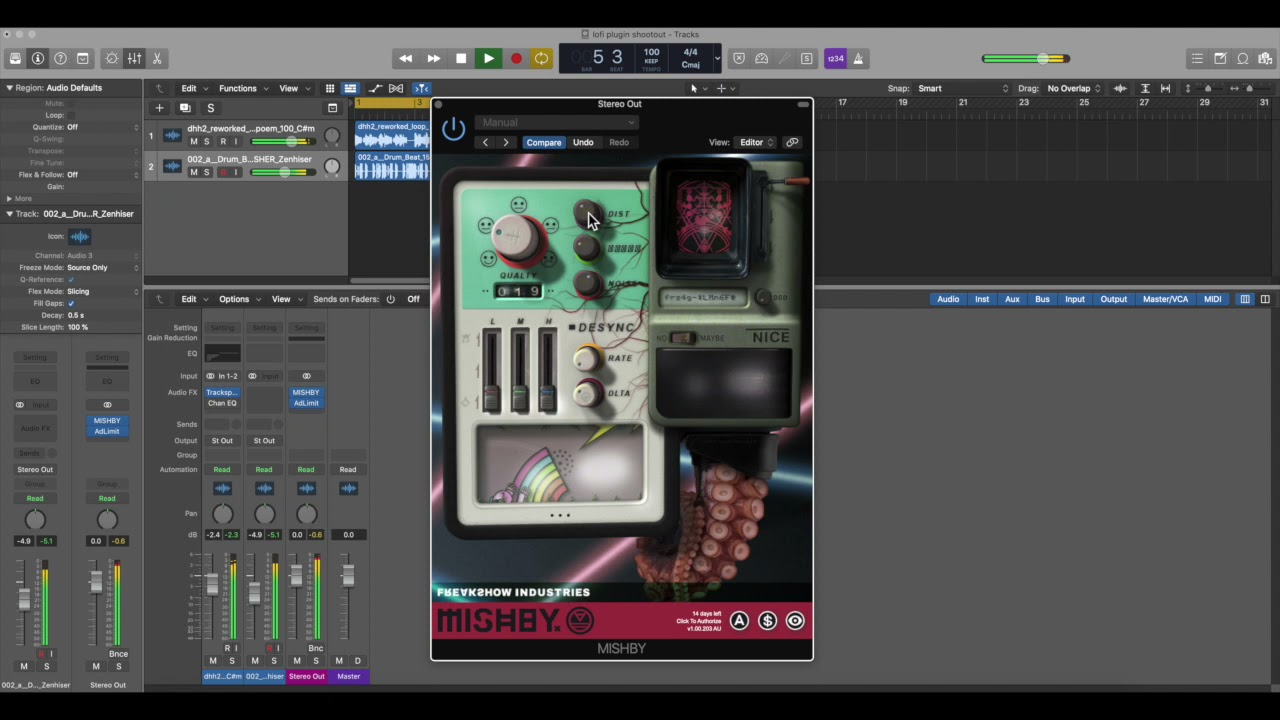Screen dimensions: 1280x720
Task: Click the green Play button
Action: click(x=488, y=59)
